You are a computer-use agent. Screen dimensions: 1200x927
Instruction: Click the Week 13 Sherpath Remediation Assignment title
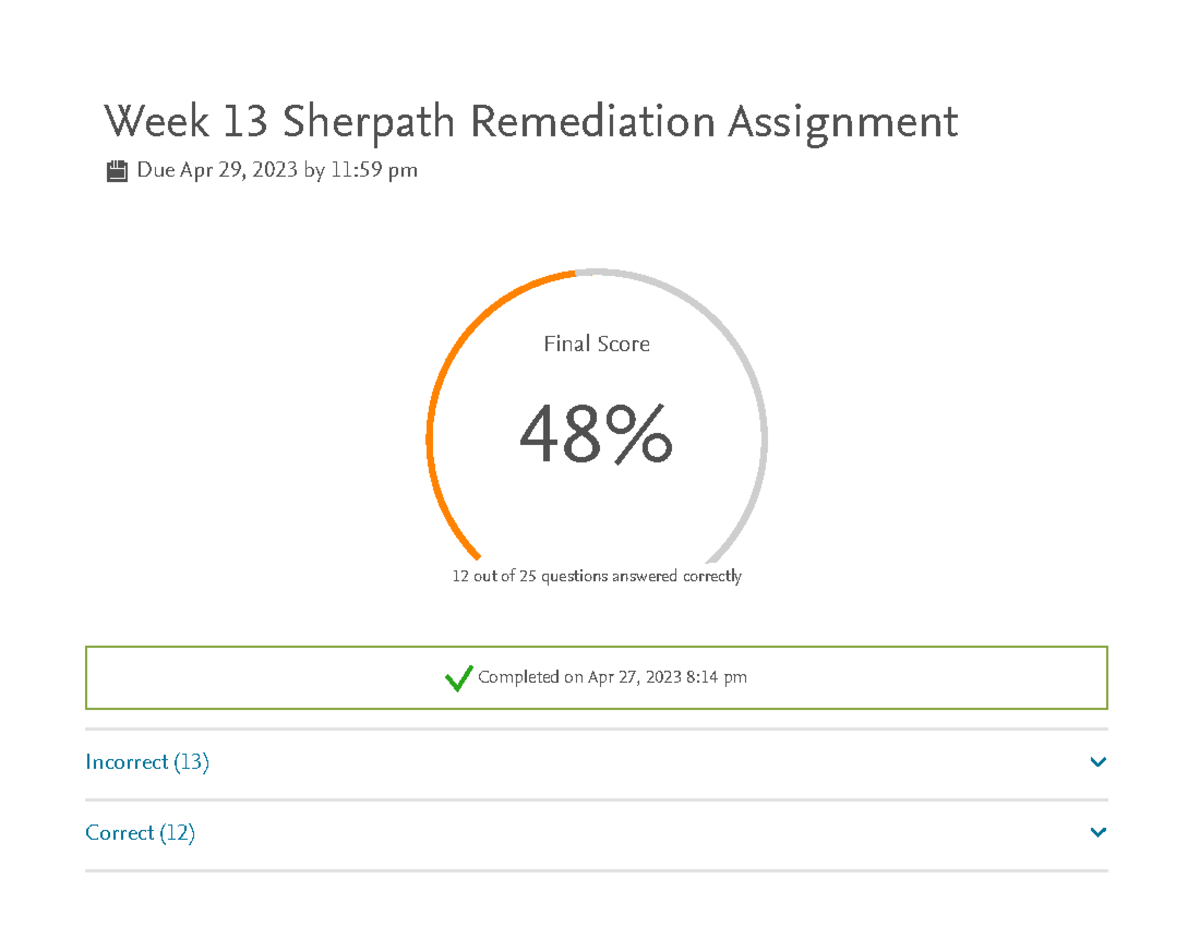point(531,121)
